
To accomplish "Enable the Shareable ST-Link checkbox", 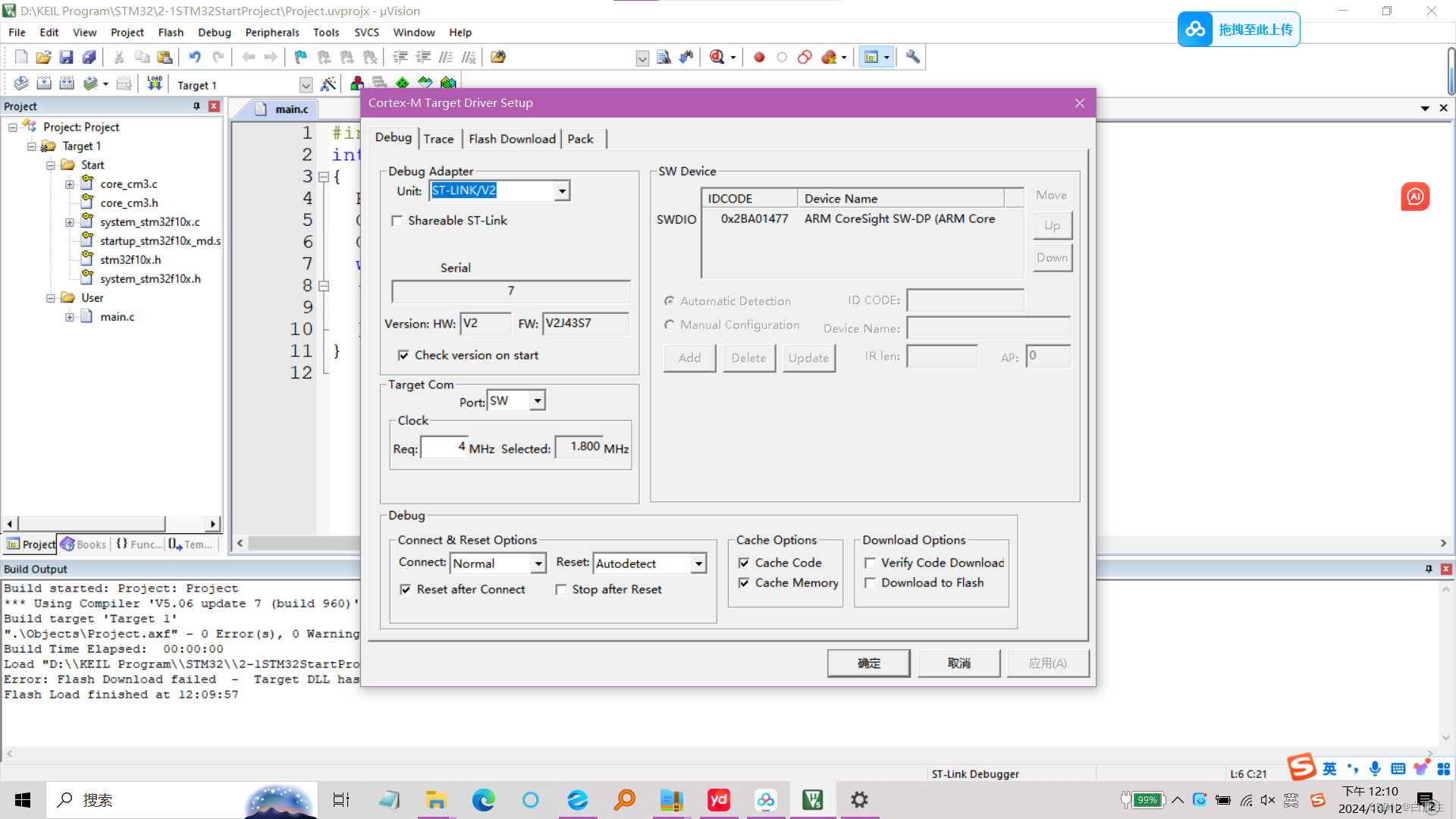I will (397, 221).
